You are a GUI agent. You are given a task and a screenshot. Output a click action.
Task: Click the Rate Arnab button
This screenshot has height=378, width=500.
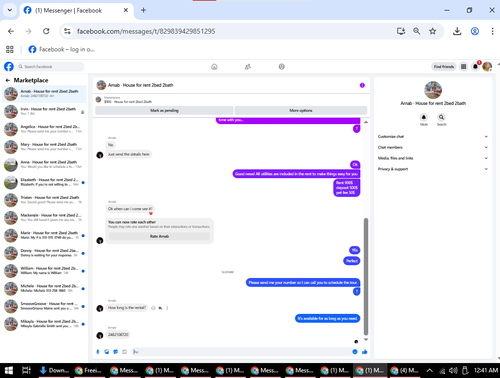(159, 236)
